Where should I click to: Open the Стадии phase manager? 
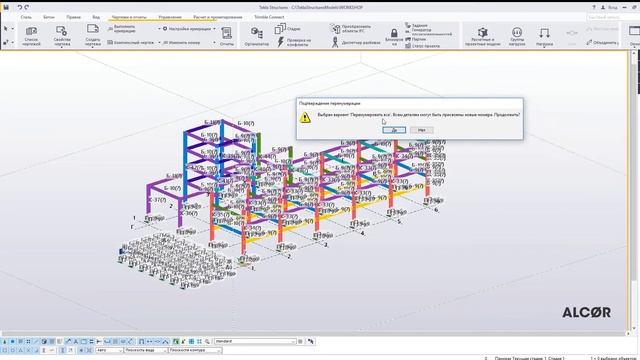coord(288,29)
